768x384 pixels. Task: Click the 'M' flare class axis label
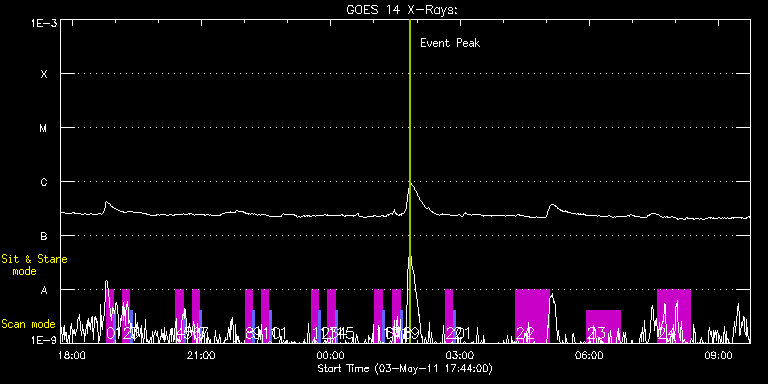click(44, 128)
